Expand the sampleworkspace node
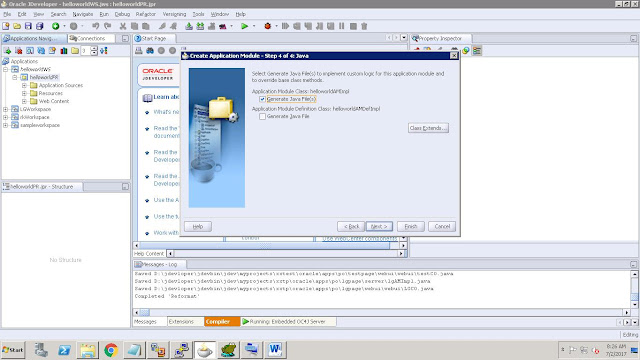This screenshot has width=640, height=360. 6,125
